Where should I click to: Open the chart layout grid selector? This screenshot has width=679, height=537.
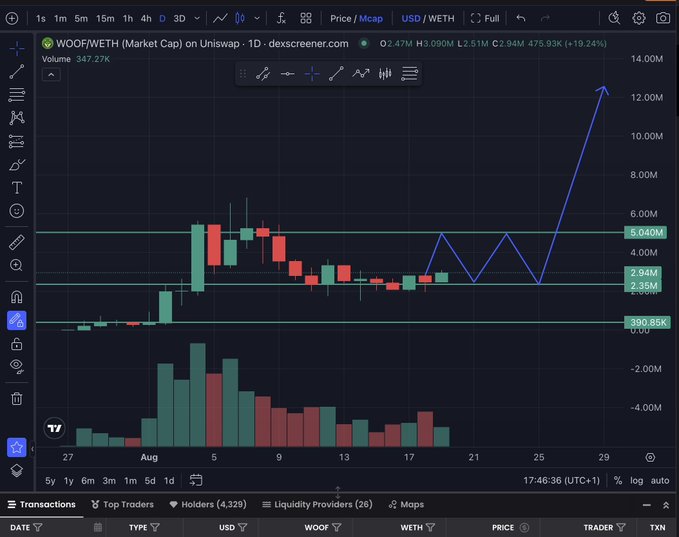click(x=306, y=19)
